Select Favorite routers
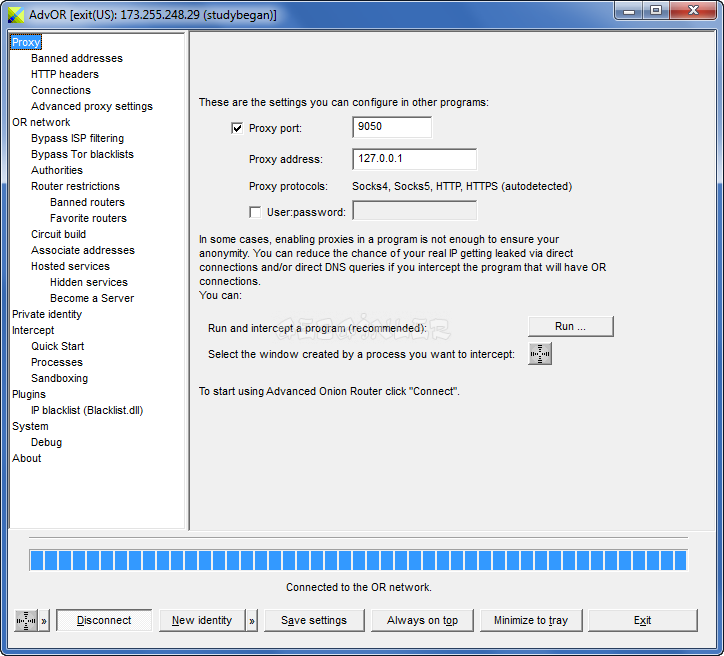This screenshot has width=724, height=656. click(88, 218)
